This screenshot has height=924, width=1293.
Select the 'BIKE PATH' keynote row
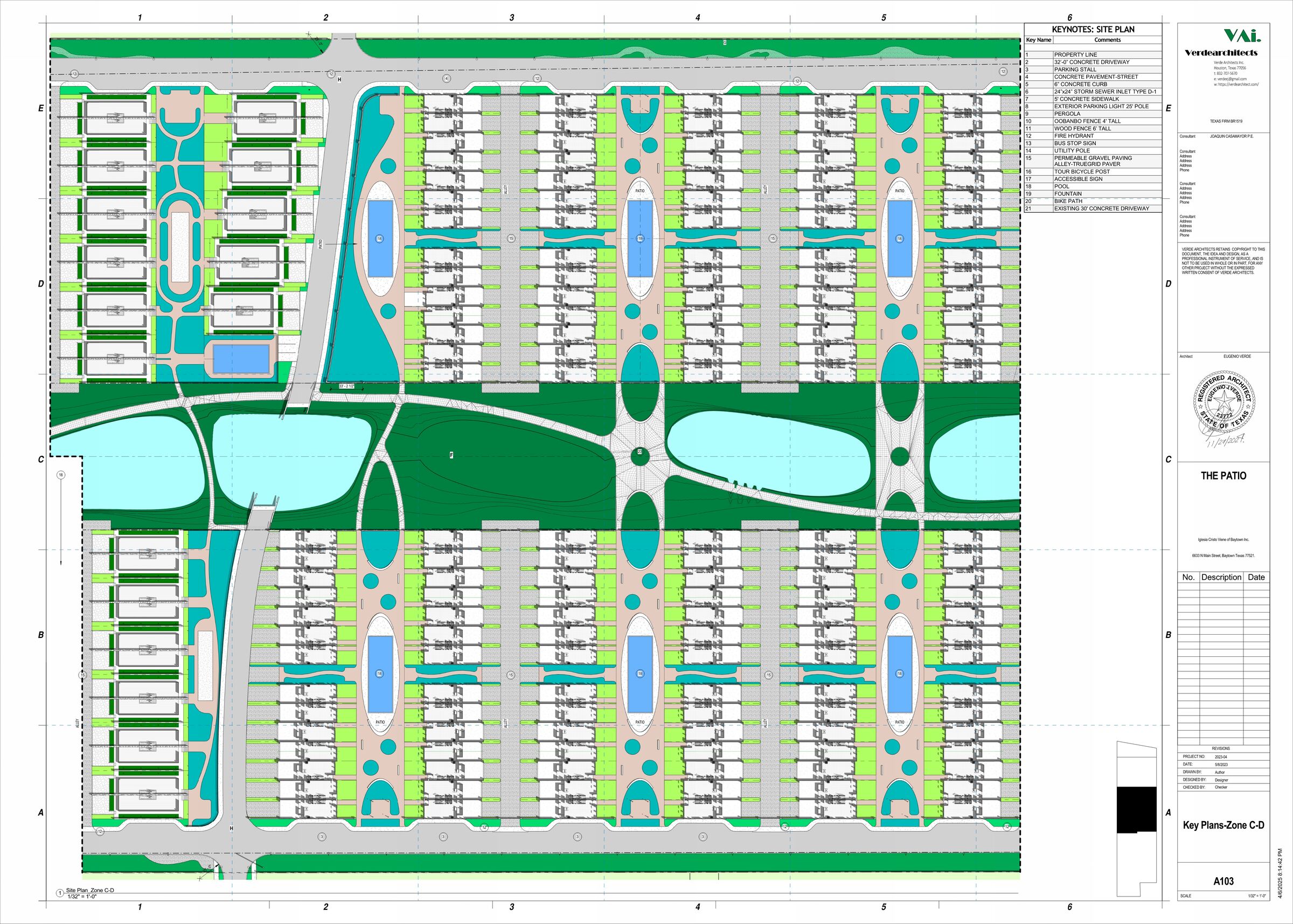[1093, 202]
